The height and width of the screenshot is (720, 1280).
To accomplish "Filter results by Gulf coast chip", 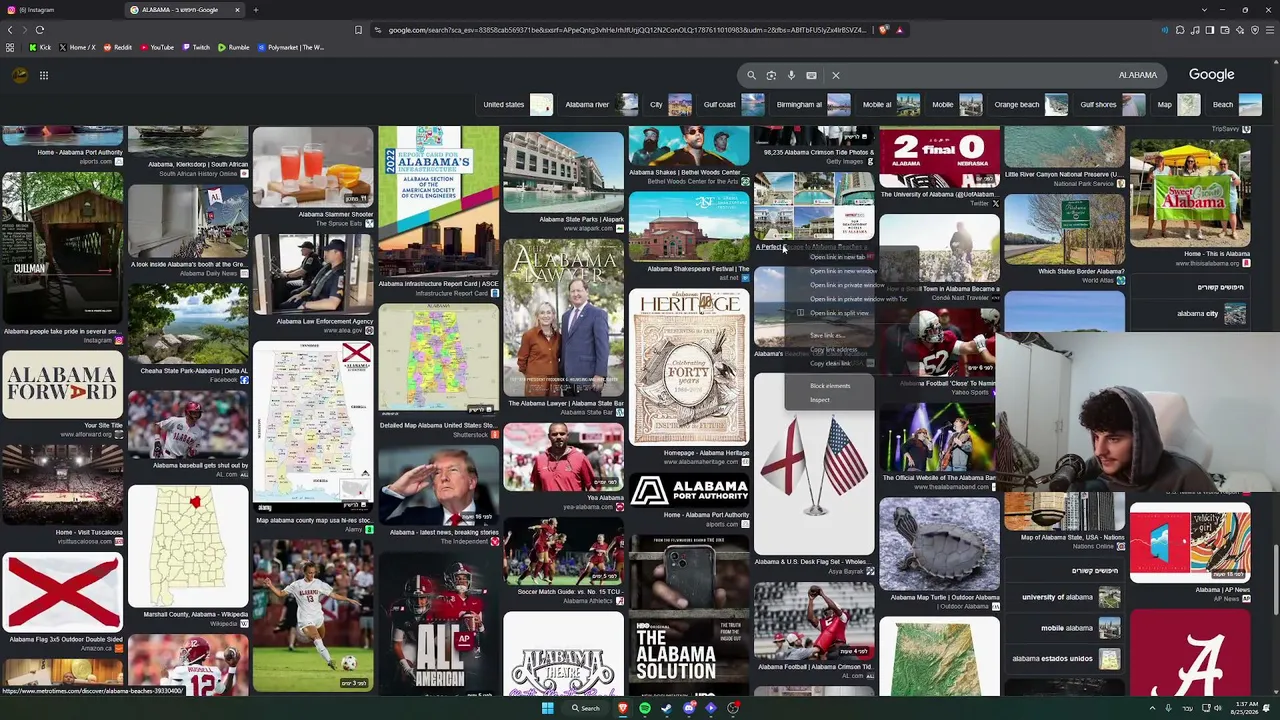I will point(733,105).
